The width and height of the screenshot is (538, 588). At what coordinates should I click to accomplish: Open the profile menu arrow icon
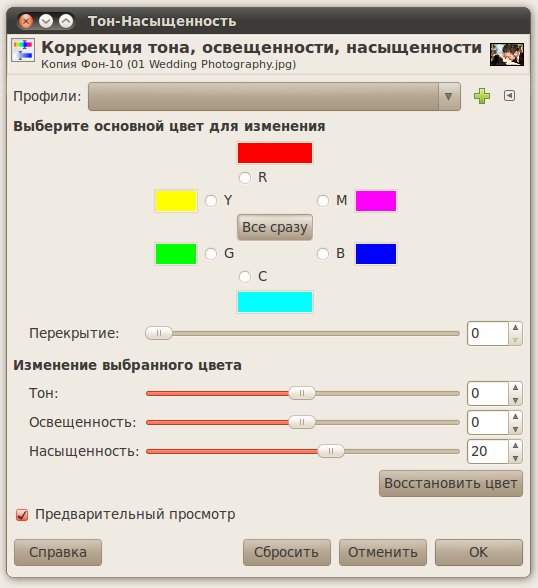click(509, 96)
